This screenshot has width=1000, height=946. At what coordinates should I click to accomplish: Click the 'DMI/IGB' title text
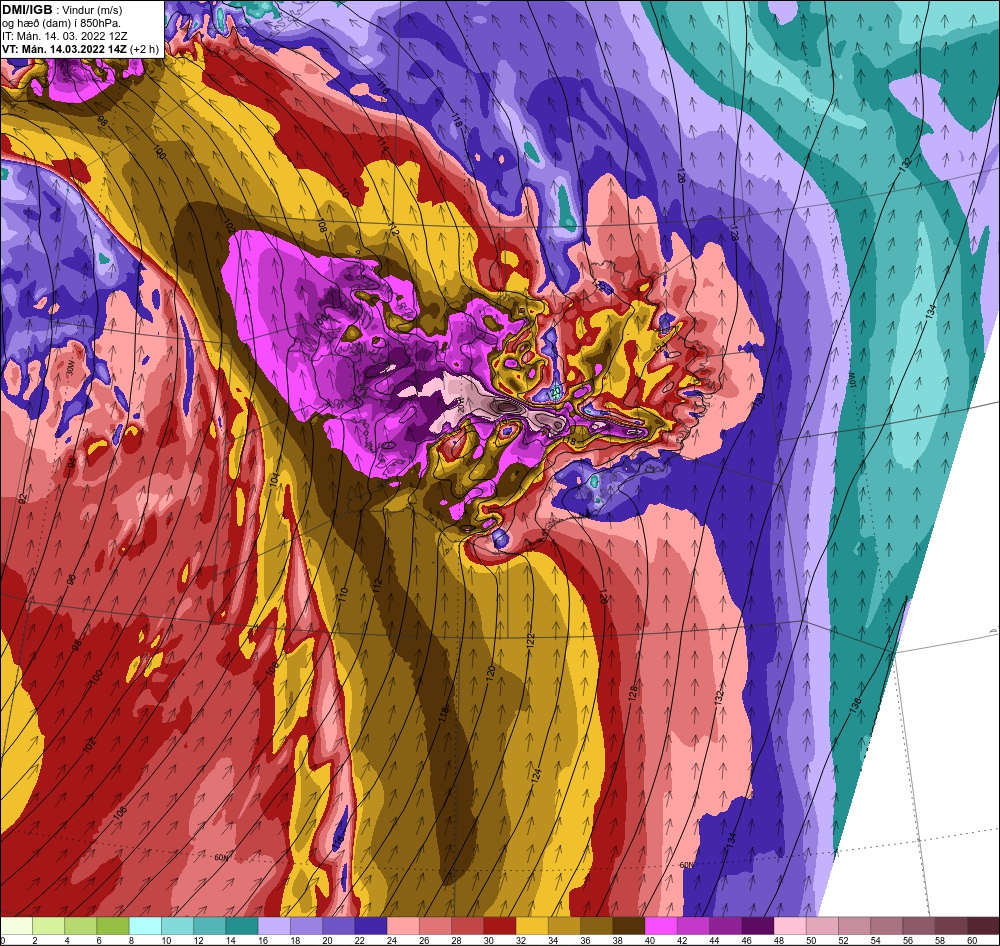pos(27,10)
